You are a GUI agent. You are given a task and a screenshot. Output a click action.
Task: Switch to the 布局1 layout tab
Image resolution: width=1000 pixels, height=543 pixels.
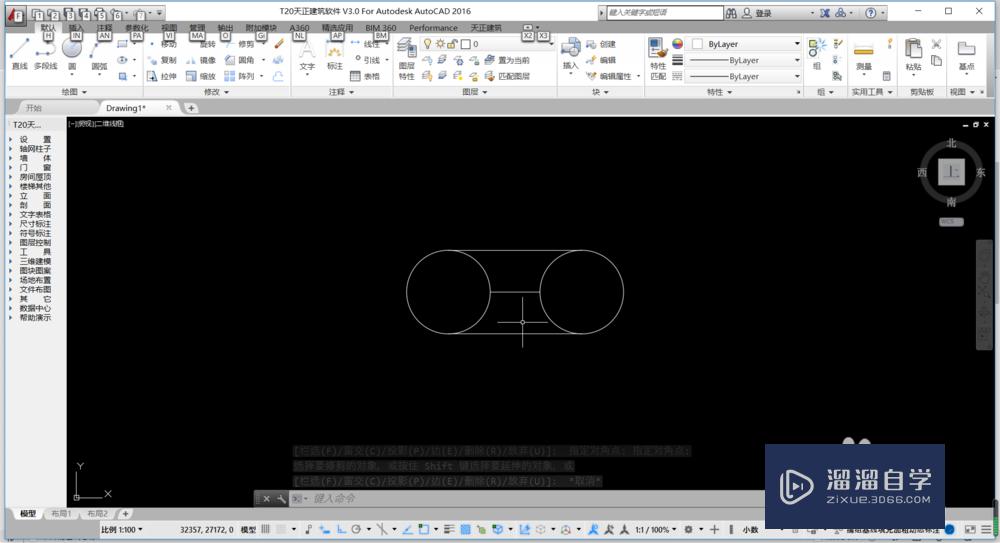[62, 513]
